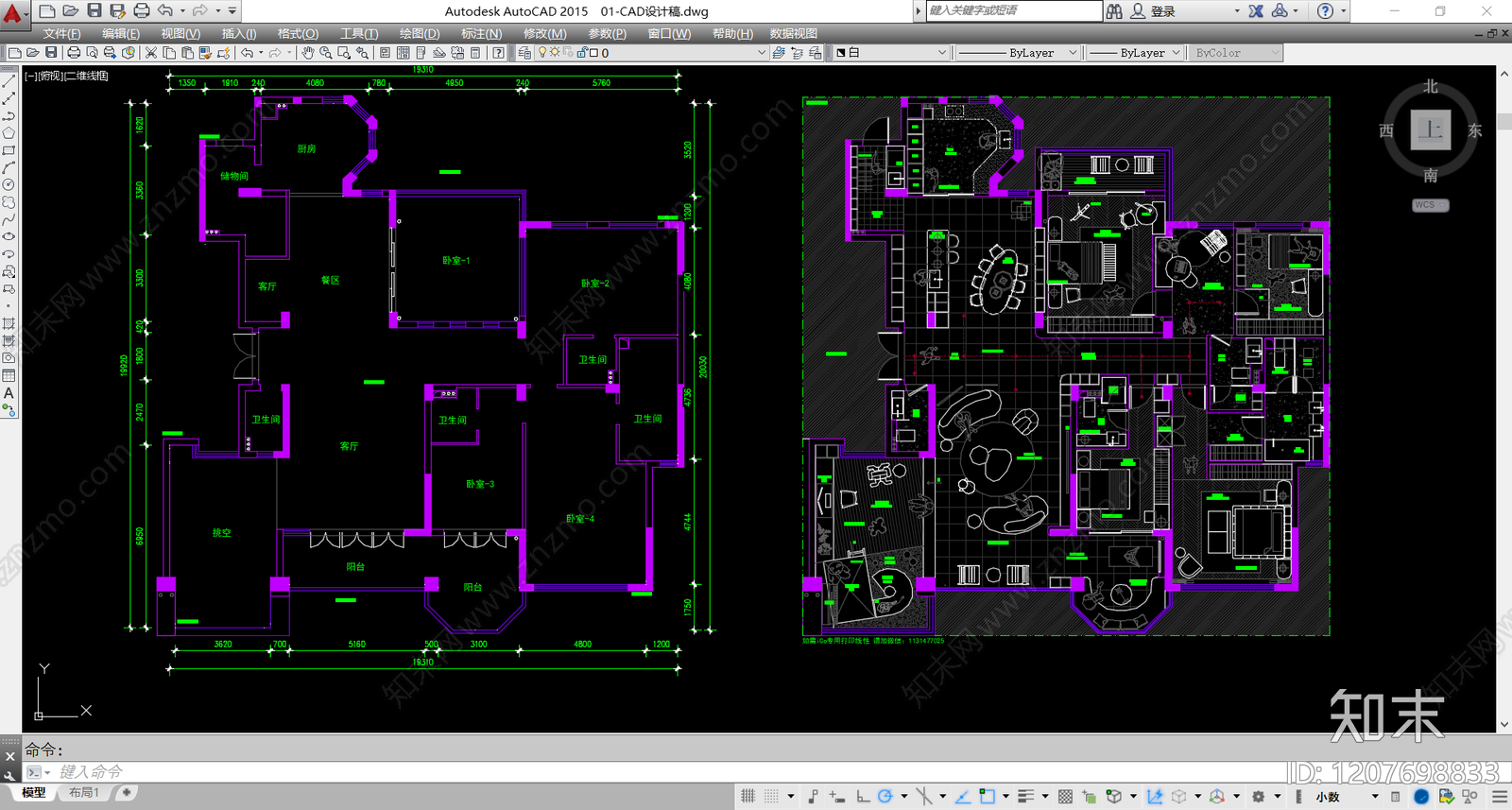Click the WCS button under ViewCube
1512x810 pixels.
[1430, 205]
